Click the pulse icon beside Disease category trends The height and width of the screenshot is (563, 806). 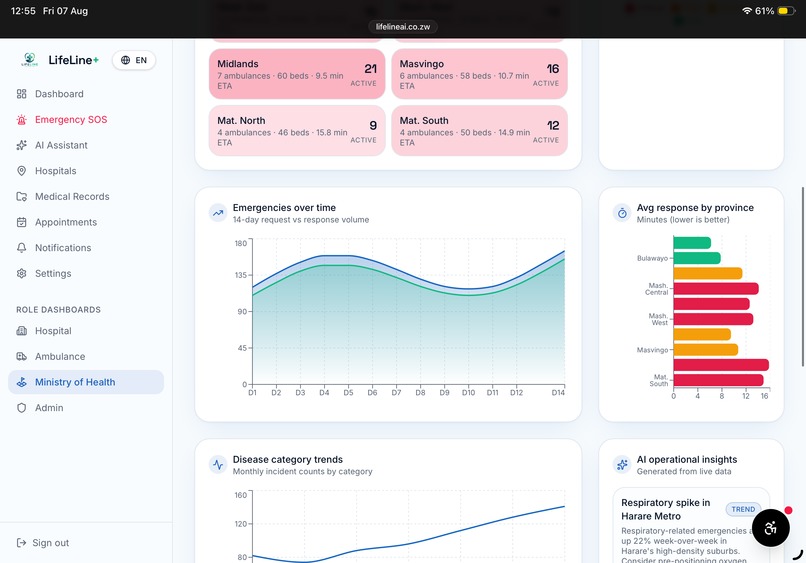point(218,465)
